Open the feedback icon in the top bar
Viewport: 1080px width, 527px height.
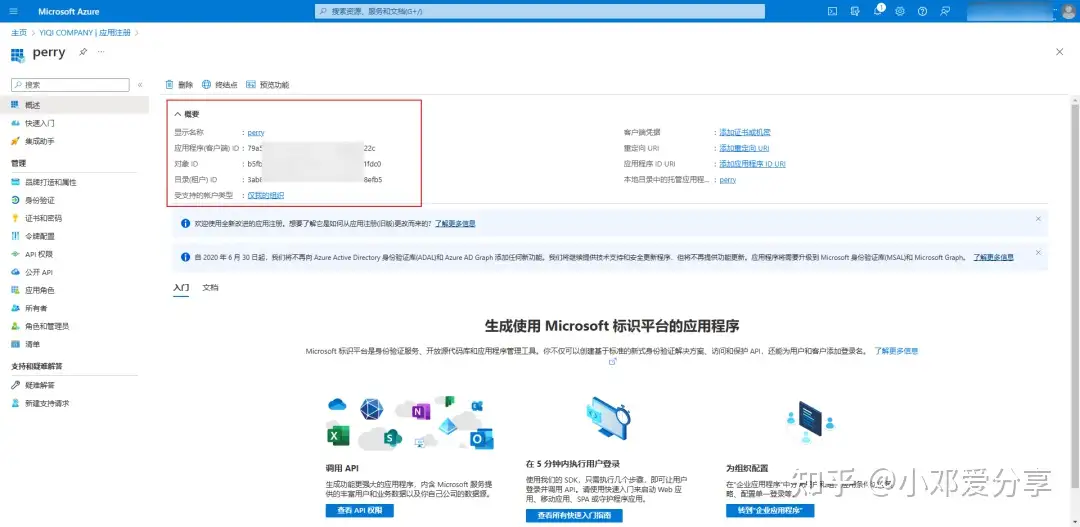click(945, 11)
